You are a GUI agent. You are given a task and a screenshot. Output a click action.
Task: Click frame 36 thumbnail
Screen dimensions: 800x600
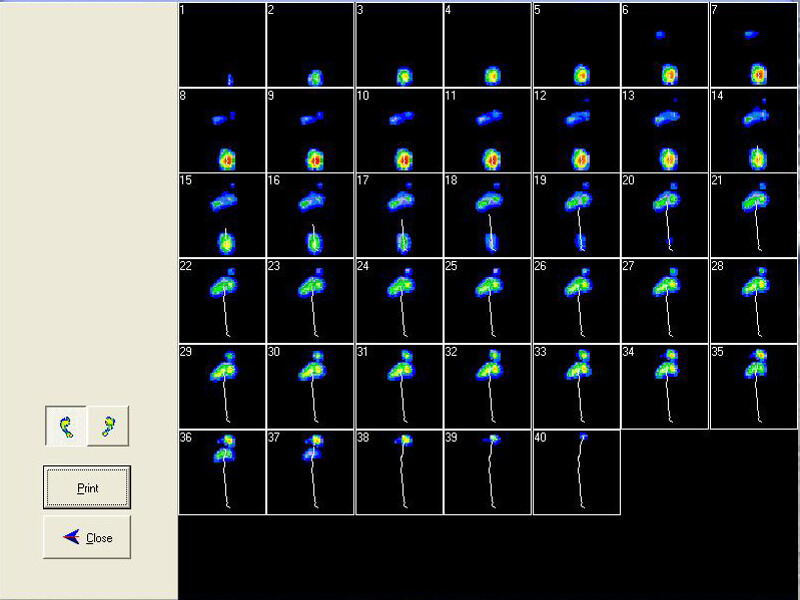pyautogui.click(x=222, y=472)
